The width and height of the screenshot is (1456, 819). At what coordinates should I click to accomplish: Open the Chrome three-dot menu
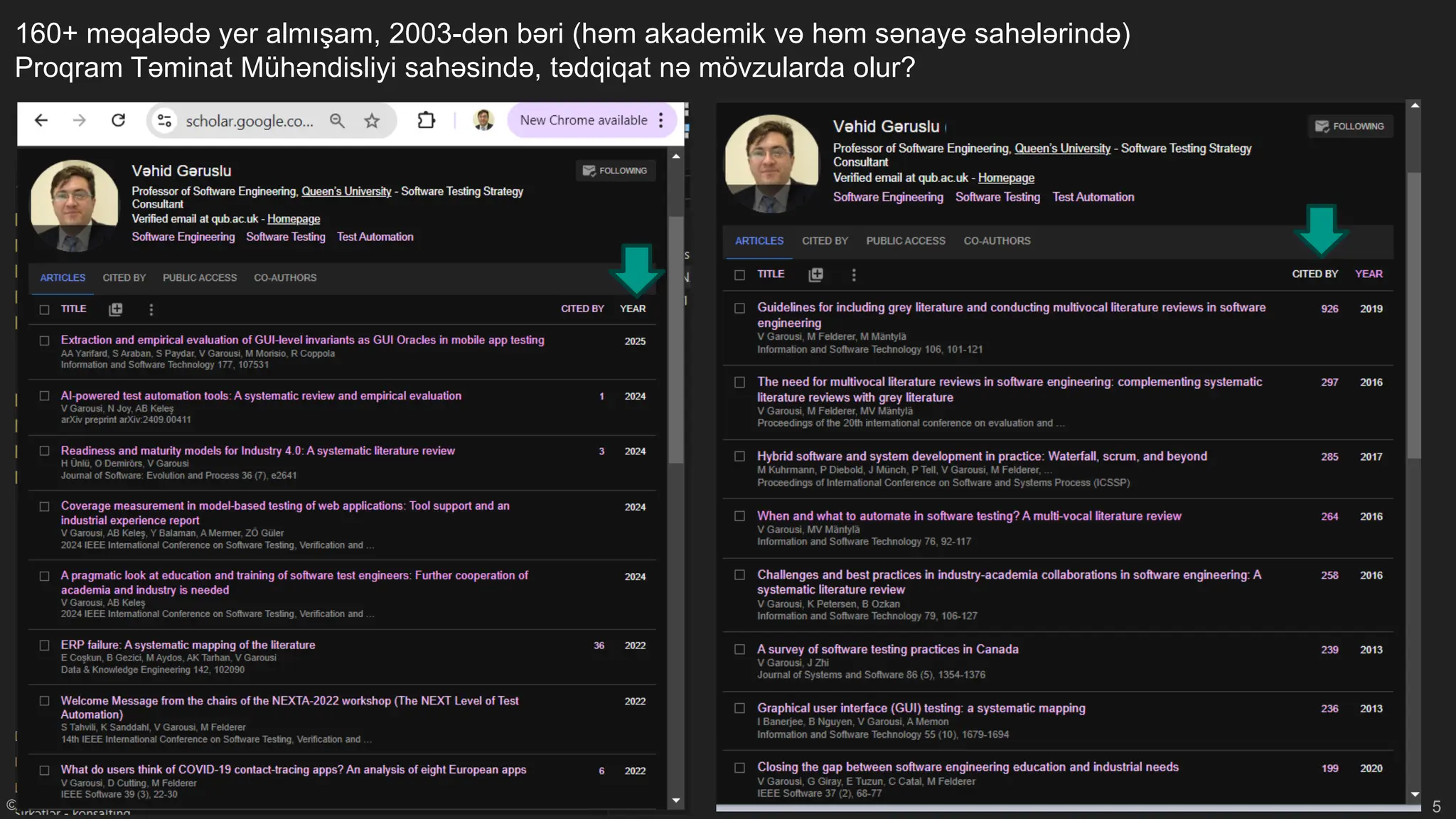point(661,120)
